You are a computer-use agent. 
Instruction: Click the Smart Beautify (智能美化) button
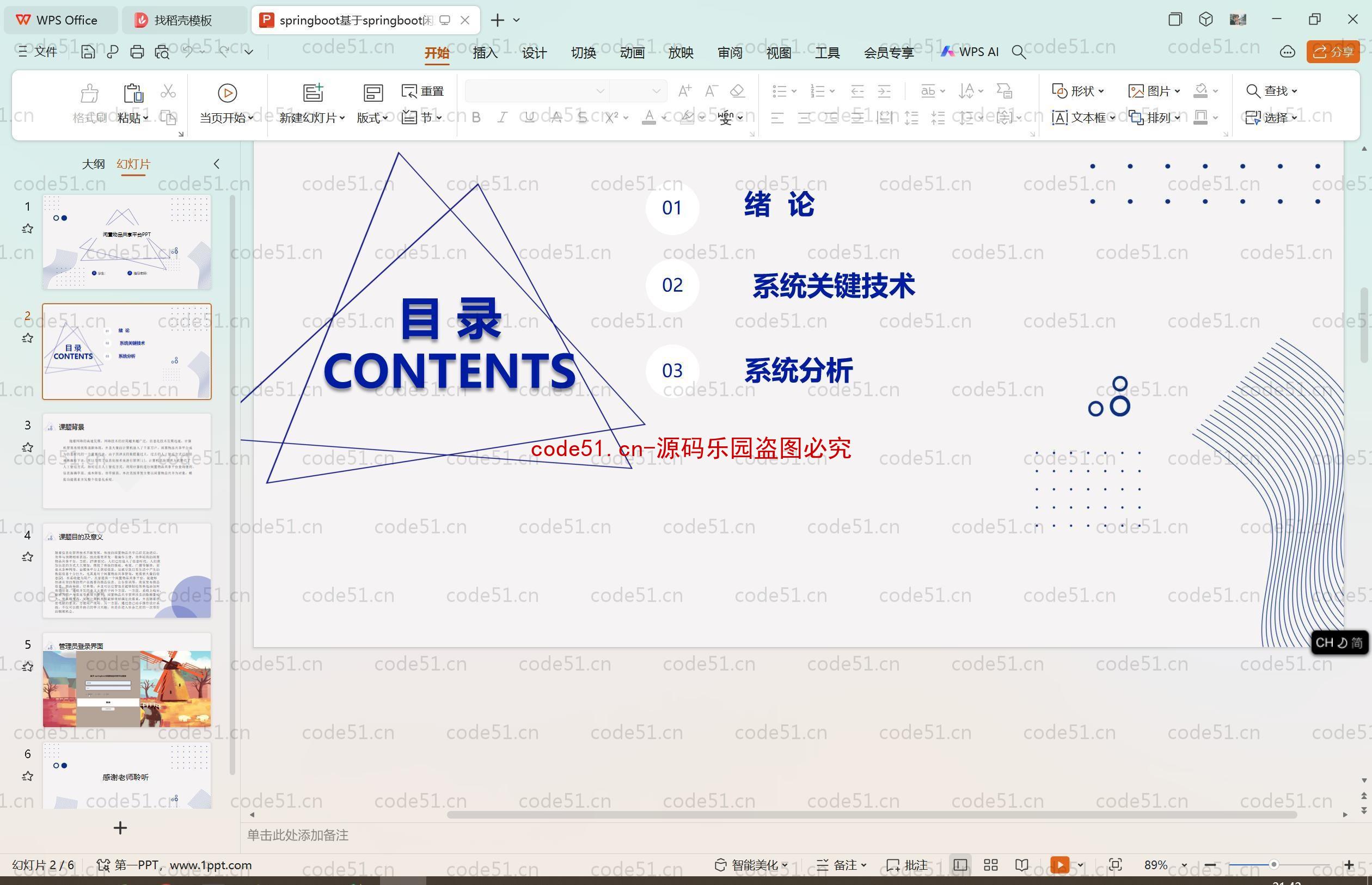(x=751, y=865)
